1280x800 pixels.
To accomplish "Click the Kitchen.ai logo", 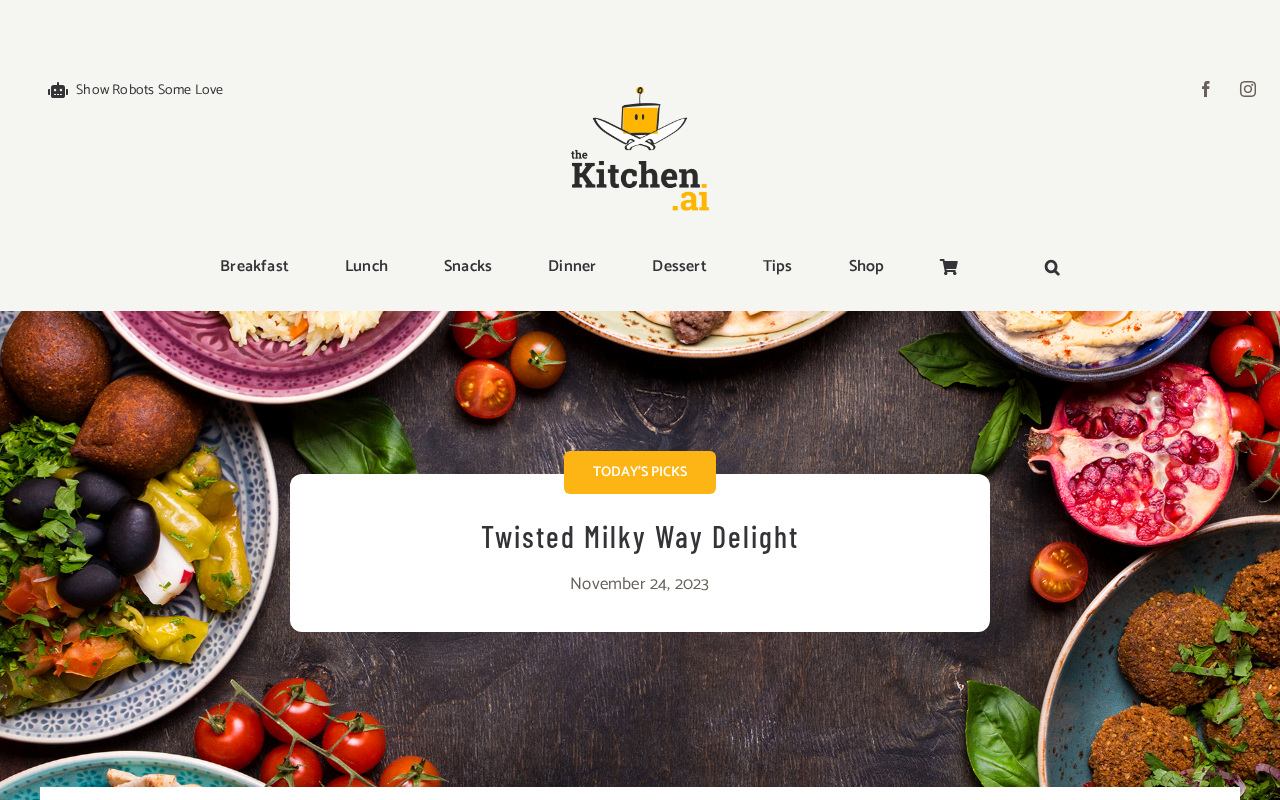I will [x=640, y=149].
